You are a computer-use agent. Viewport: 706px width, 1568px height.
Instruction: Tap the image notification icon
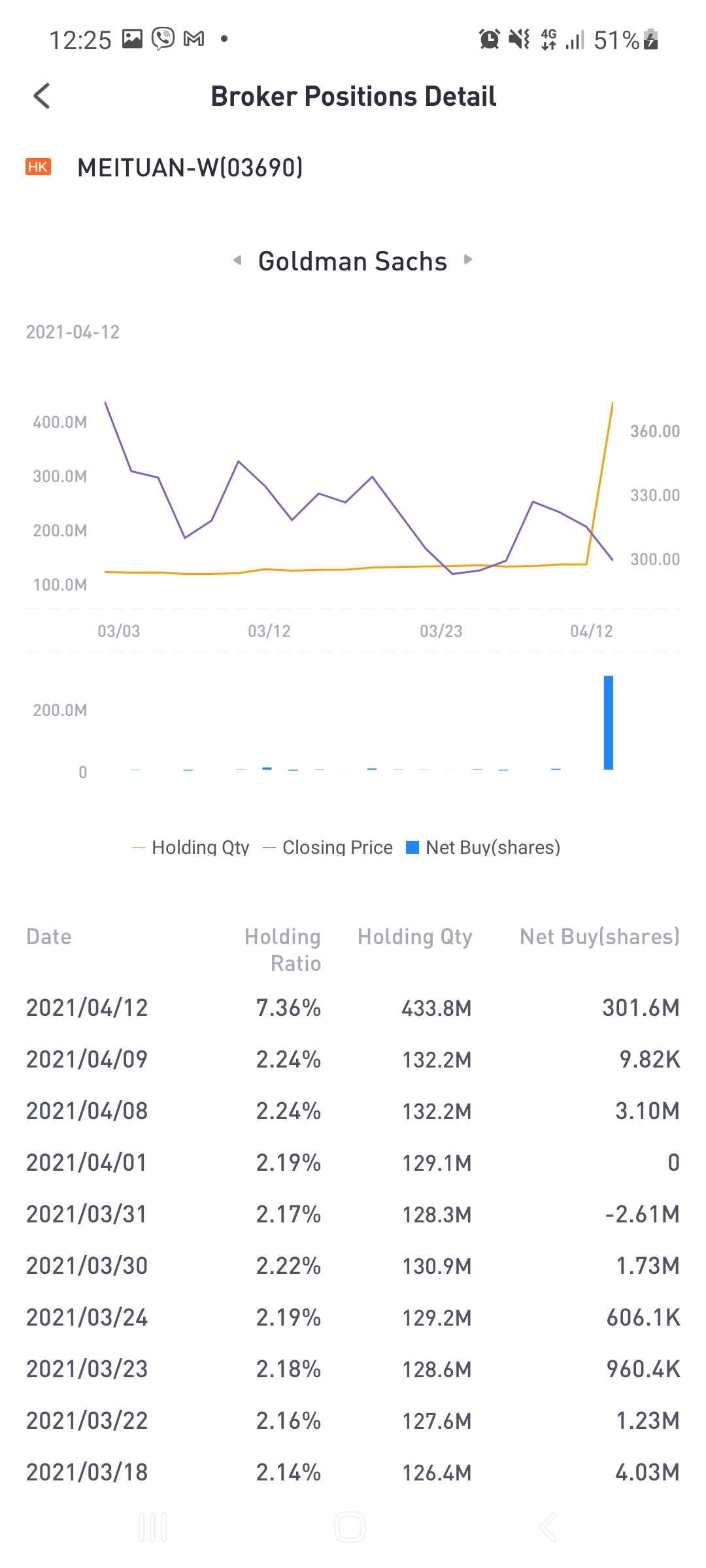[x=132, y=39]
